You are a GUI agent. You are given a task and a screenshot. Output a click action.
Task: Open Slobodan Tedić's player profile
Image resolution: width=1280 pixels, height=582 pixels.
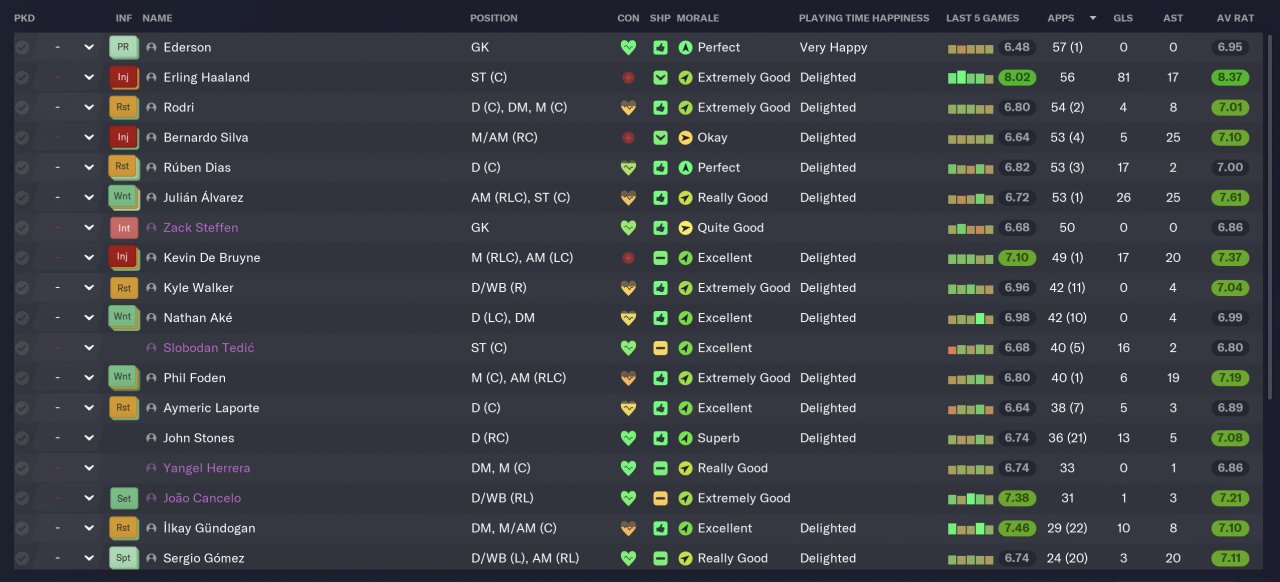tap(208, 348)
